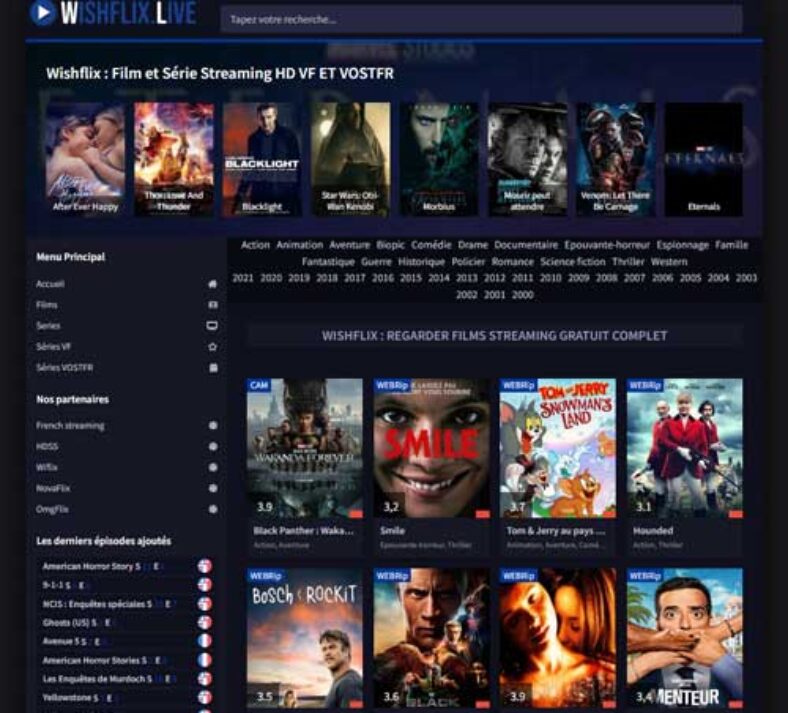Click the WEBRip badge on Smile poster
The image size is (788, 713).
[x=392, y=385]
